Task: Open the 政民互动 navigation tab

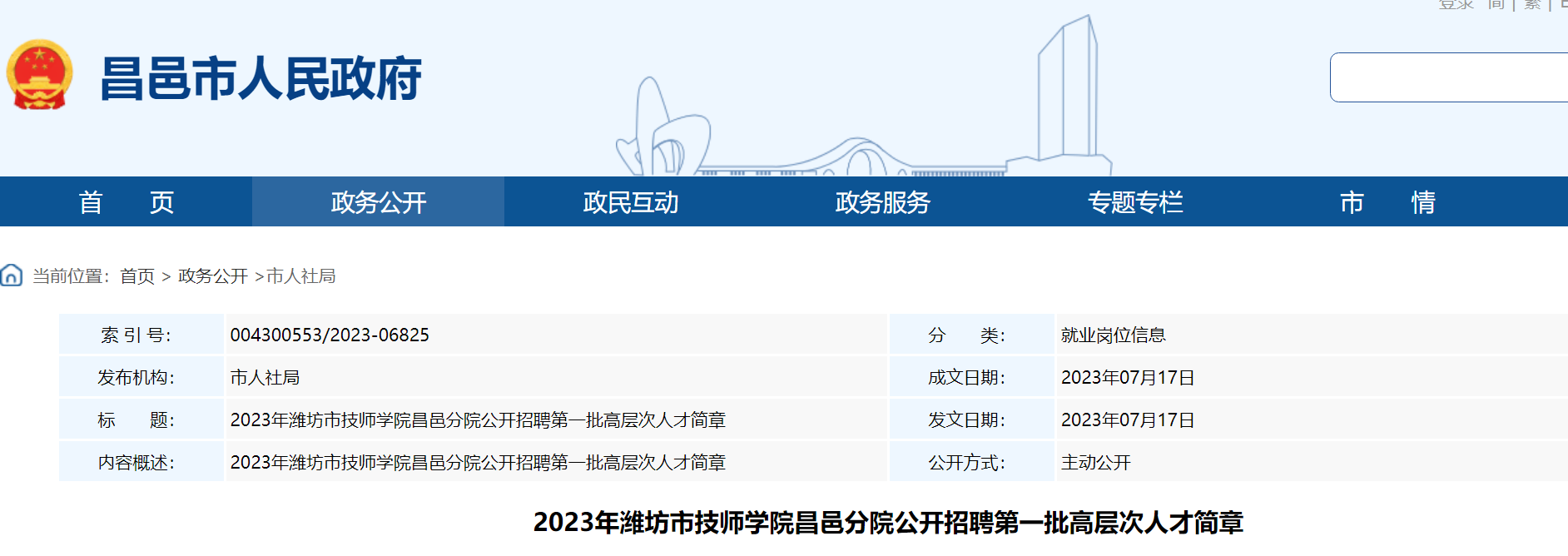Action: pos(630,201)
